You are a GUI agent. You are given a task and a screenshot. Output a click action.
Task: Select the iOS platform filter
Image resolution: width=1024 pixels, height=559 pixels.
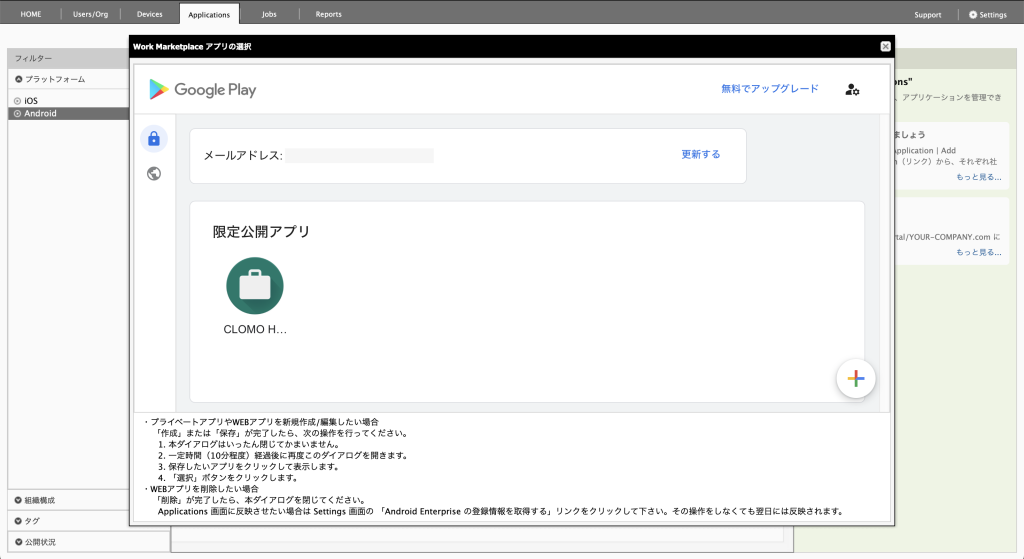pyautogui.click(x=31, y=101)
